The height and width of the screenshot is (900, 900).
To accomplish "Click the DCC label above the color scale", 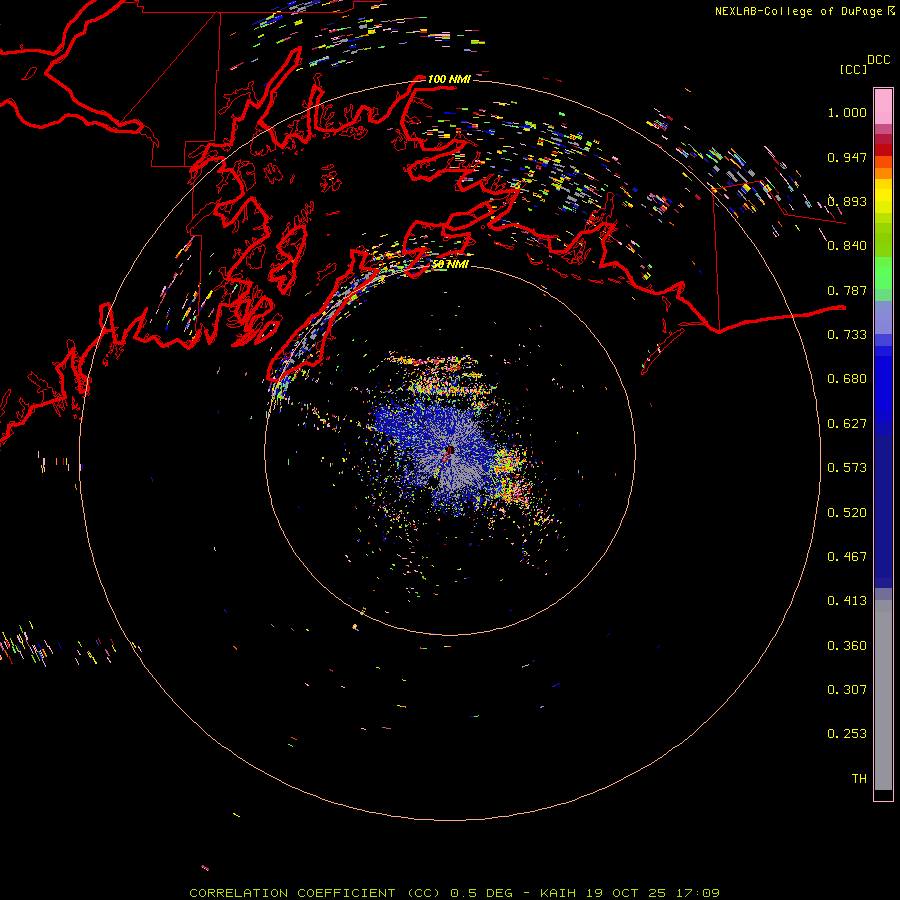I will coord(879,60).
